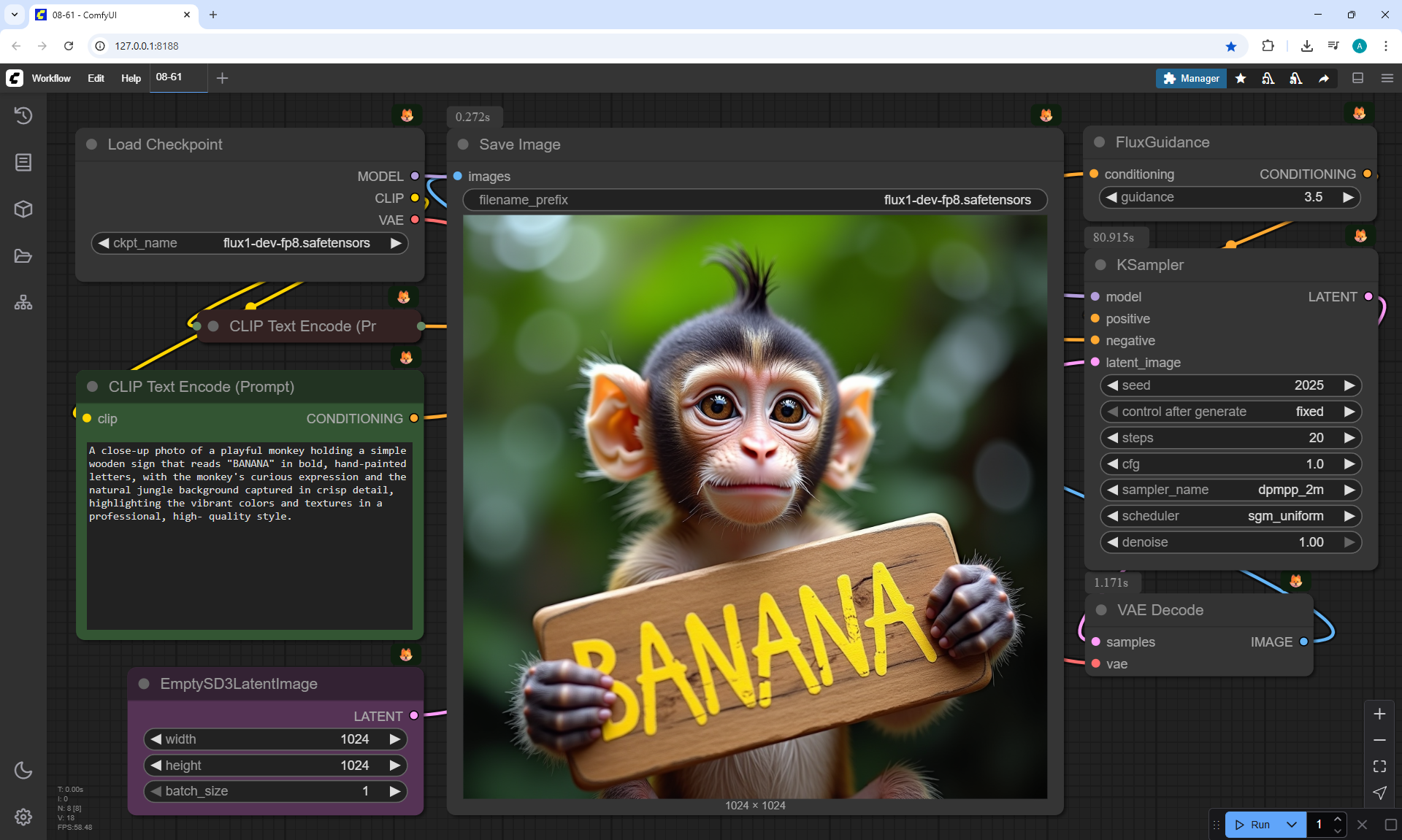This screenshot has height=840, width=1402.
Task: Open the queue history sidebar icon
Action: (x=23, y=115)
